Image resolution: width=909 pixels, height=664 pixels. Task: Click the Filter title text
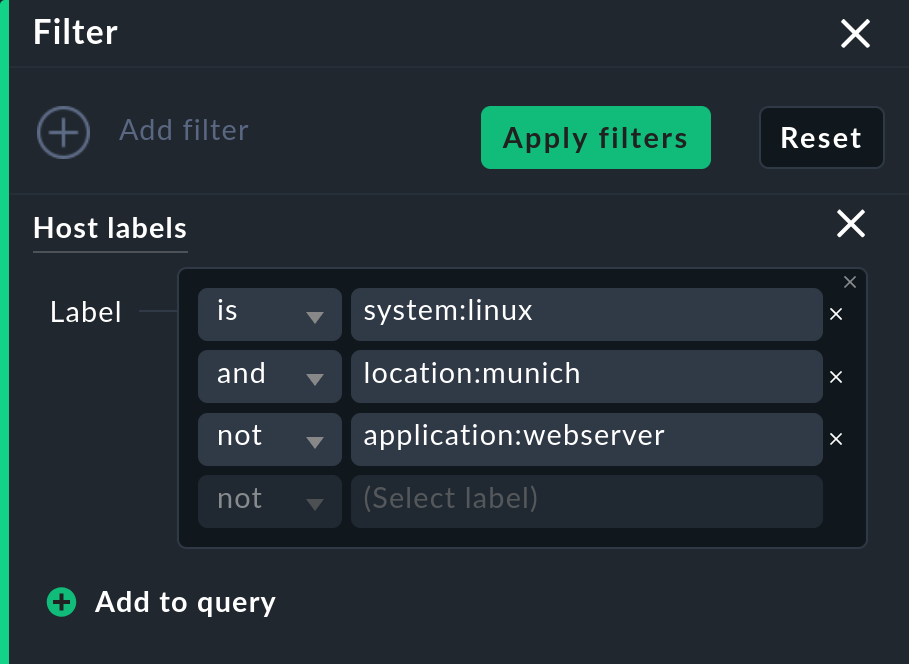[x=74, y=32]
